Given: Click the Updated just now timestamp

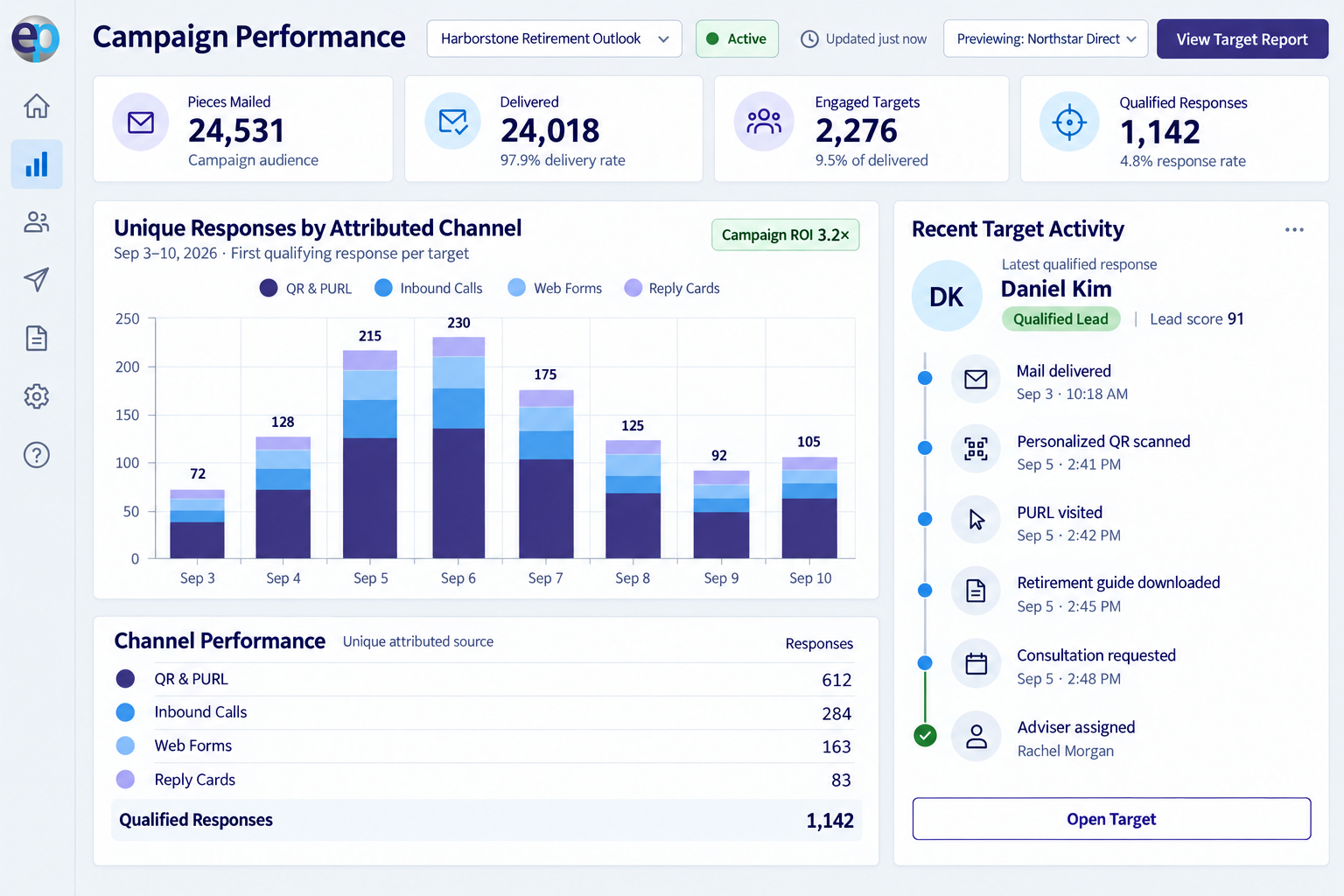Looking at the screenshot, I should pyautogui.click(x=864, y=39).
